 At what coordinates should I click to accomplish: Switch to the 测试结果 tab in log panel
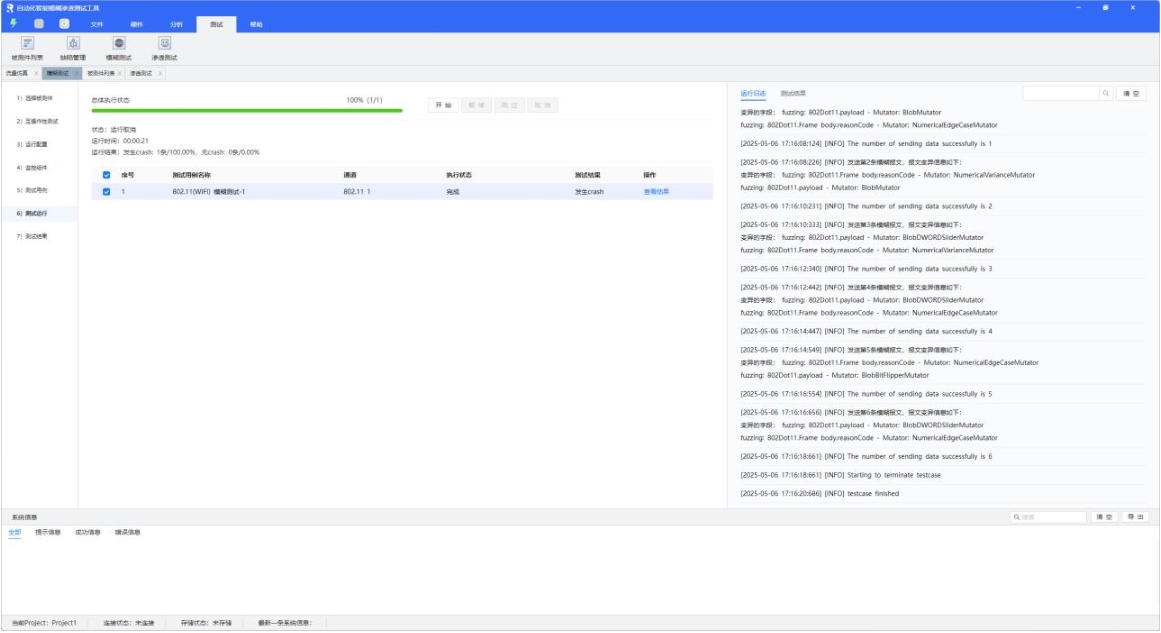[x=793, y=93]
